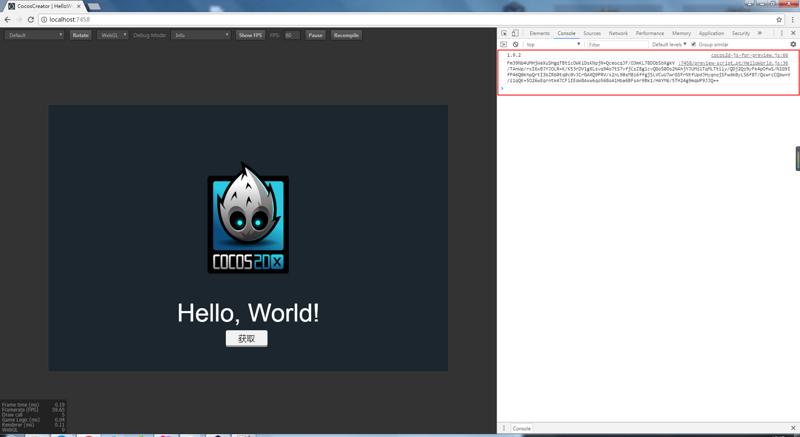Screen dimensions: 800x437
Task: Close the DevTools panel
Action: [793, 33]
